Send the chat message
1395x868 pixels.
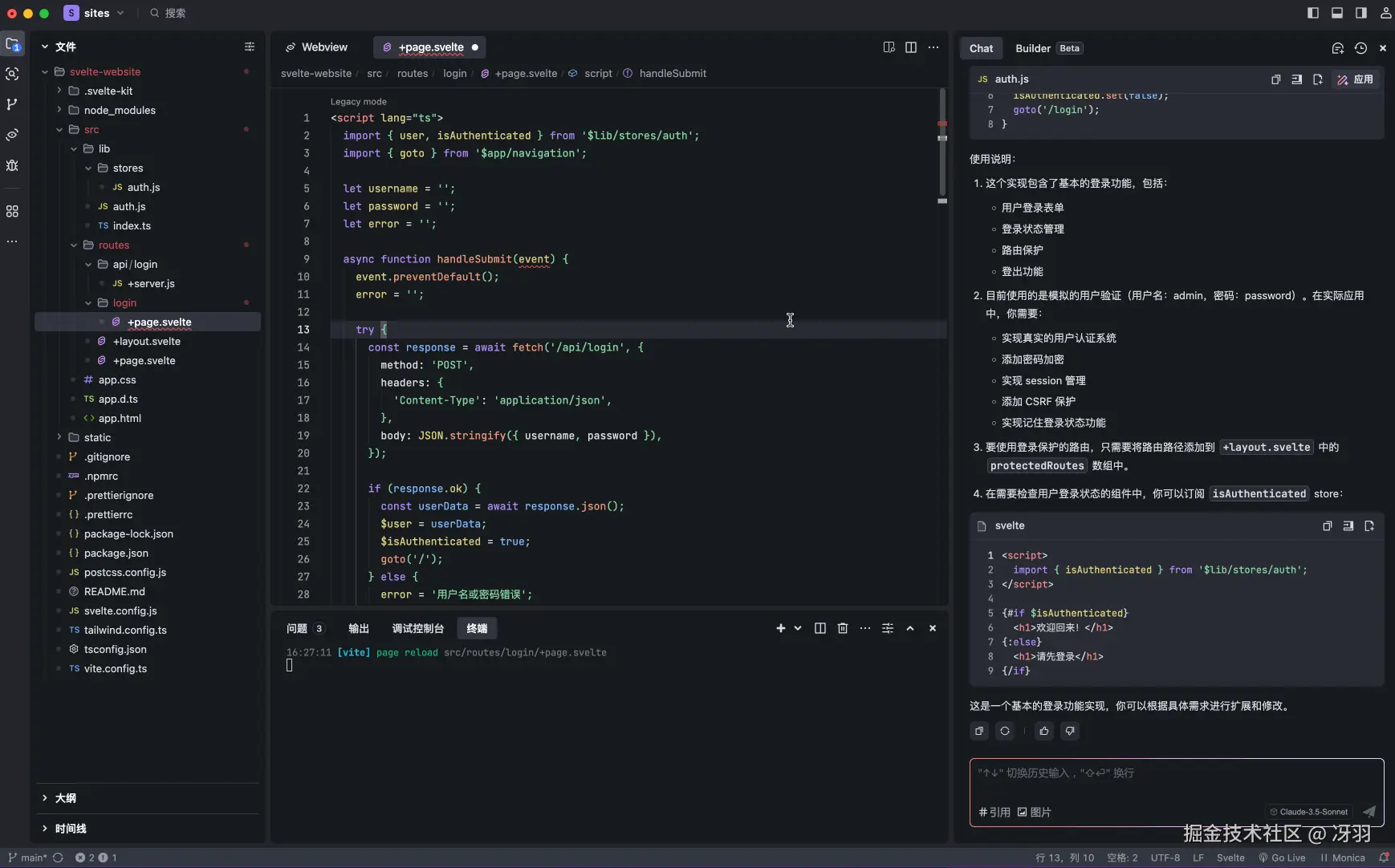click(x=1369, y=812)
